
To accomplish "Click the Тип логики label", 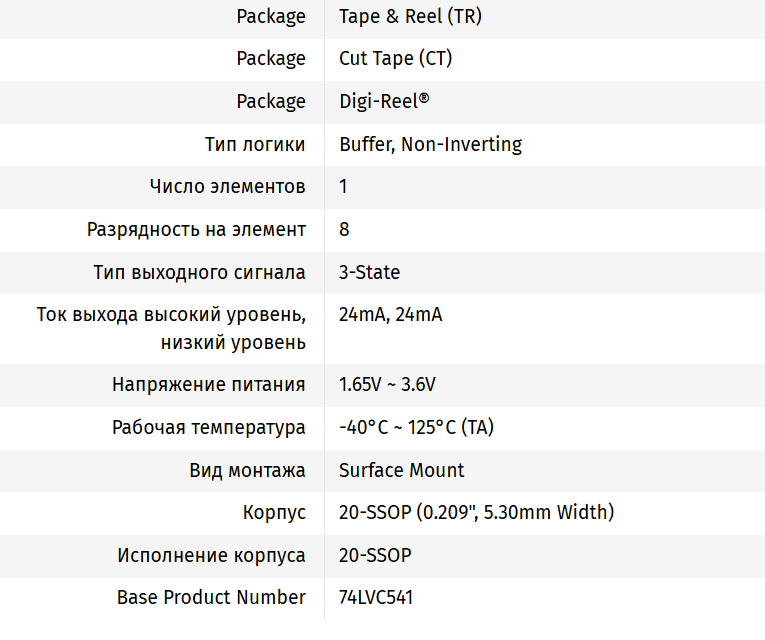I will point(255,145).
